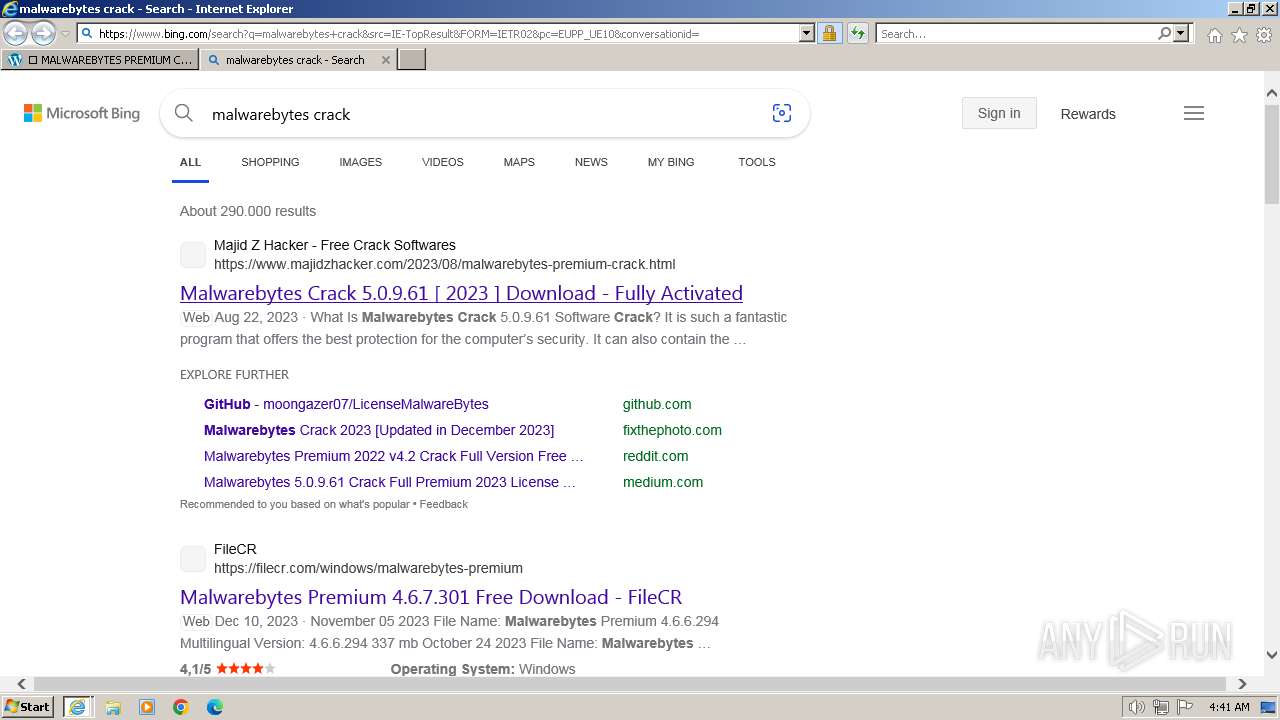Open Malwarebytes Crack 5.0.9.61 Download result

pos(461,293)
